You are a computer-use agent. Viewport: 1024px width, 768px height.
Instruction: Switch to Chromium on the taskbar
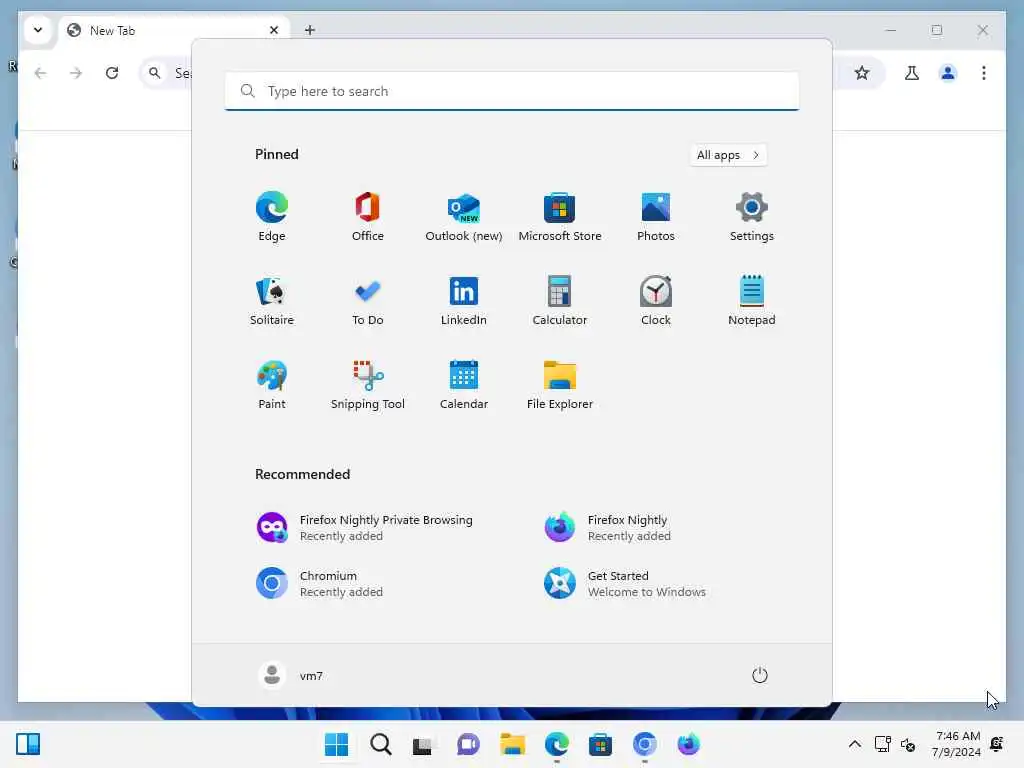click(645, 744)
